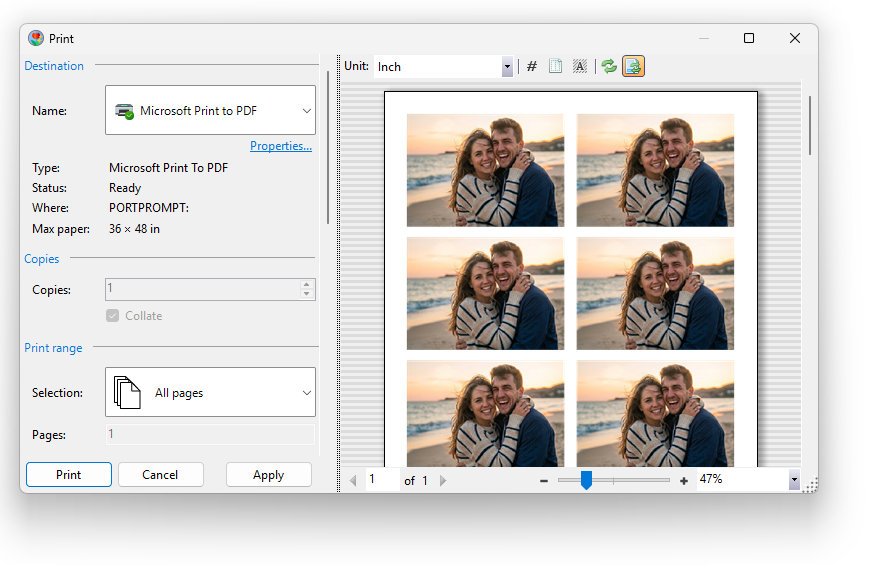Click the zoom slider handle
The height and width of the screenshot is (565, 875).
(x=586, y=481)
